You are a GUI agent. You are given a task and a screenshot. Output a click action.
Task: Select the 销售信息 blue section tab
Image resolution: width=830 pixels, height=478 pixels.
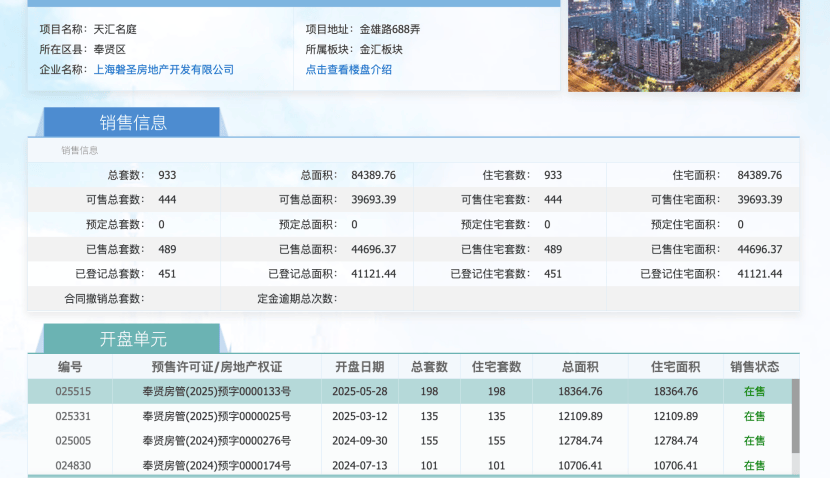[132, 123]
